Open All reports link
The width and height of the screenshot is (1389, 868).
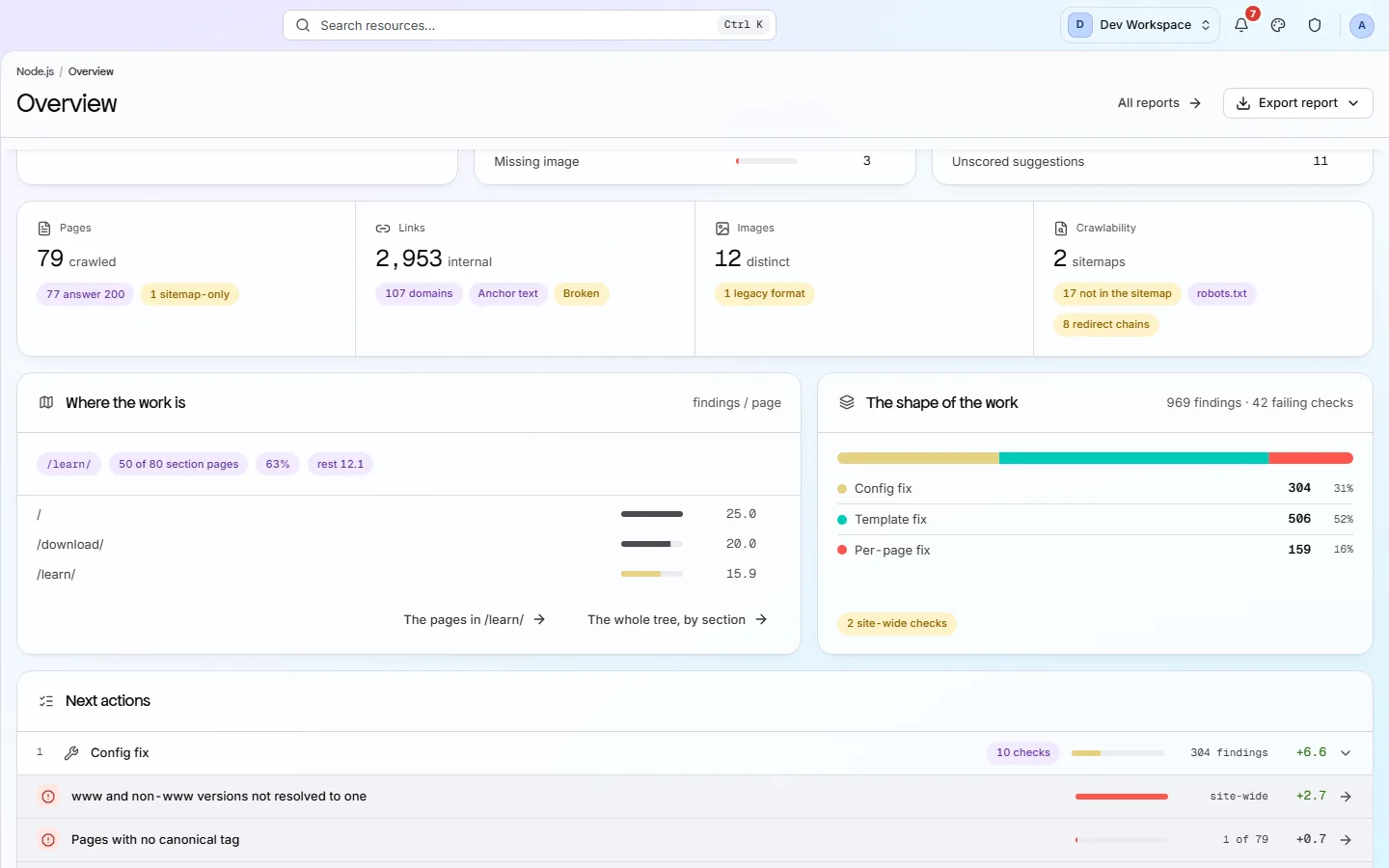point(1158,103)
